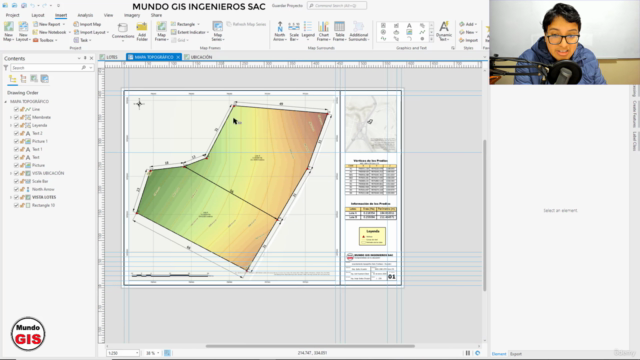Viewport: 640px width, 360px height.
Task: Toggle visibility of Leyenda element
Action: coord(16,125)
